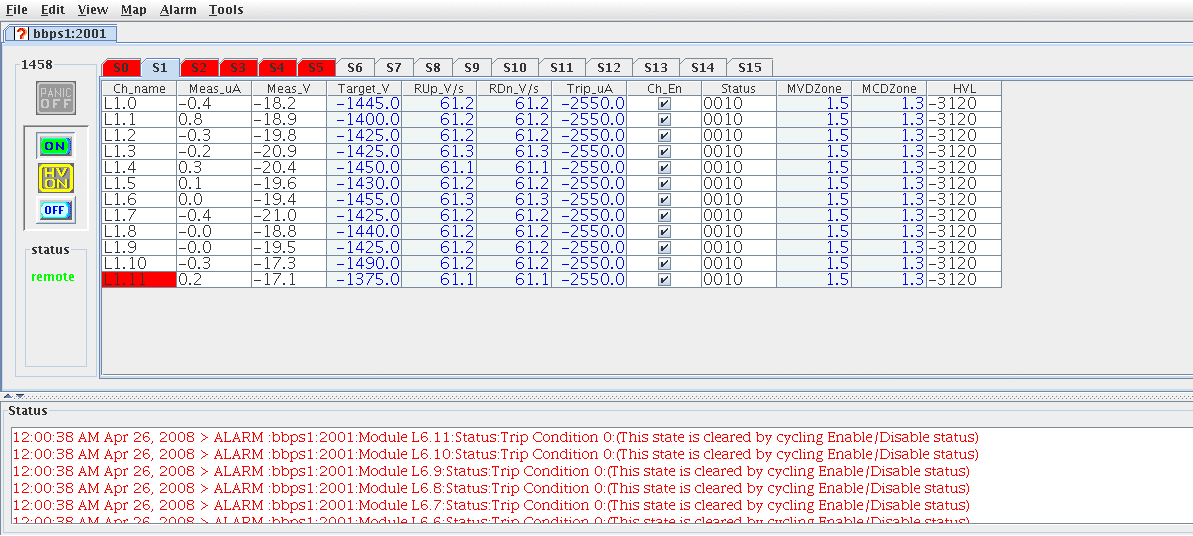
Task: Click the L6.9 trip condition alarm message
Action: [x=492, y=471]
